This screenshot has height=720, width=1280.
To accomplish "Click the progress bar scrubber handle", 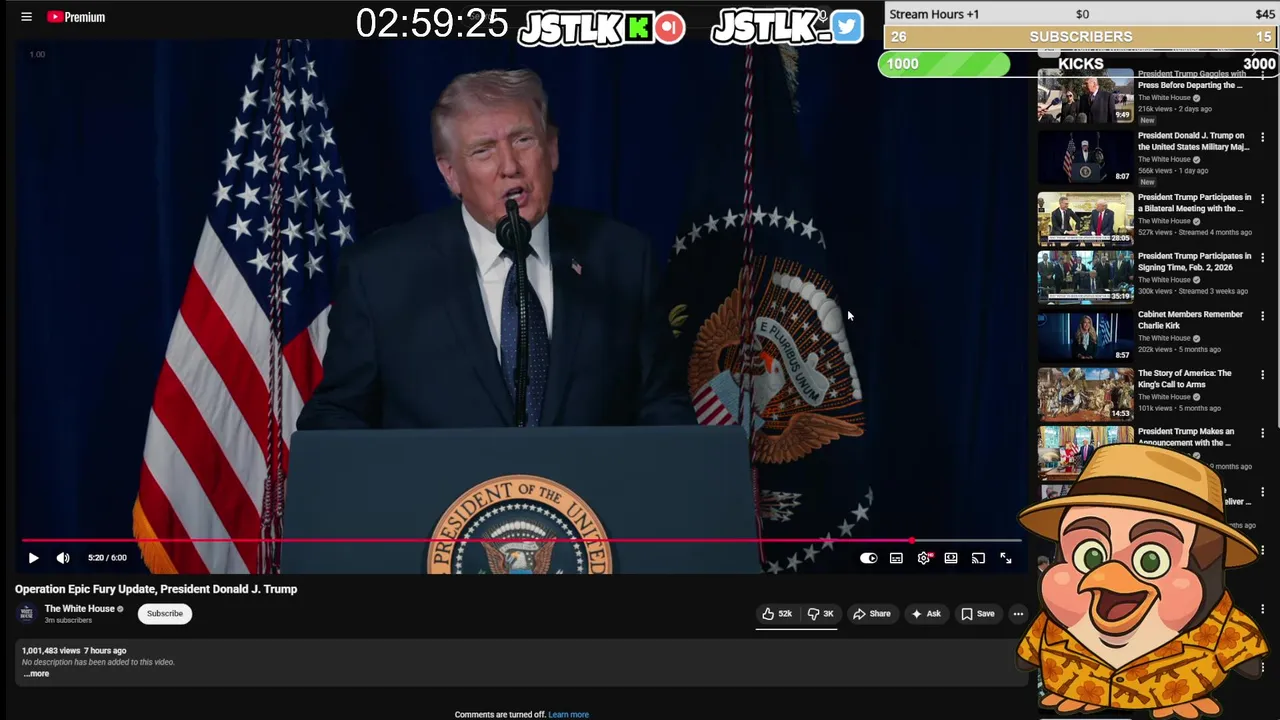I will click(911, 540).
